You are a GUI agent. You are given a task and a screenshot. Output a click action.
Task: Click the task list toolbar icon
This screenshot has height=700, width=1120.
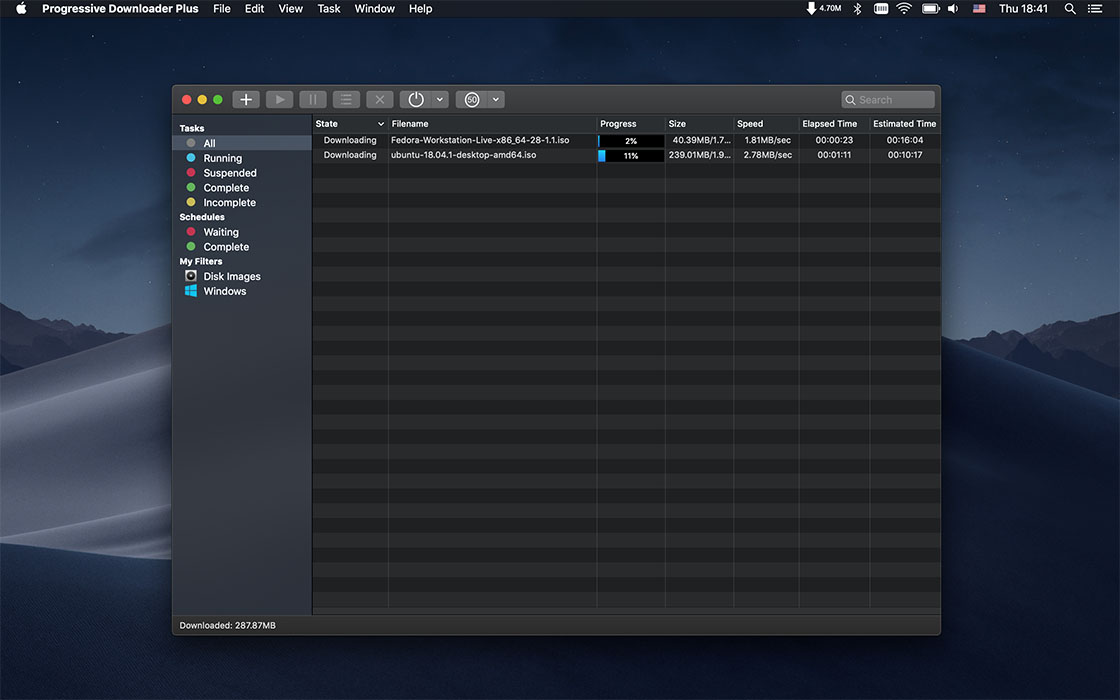click(x=346, y=100)
